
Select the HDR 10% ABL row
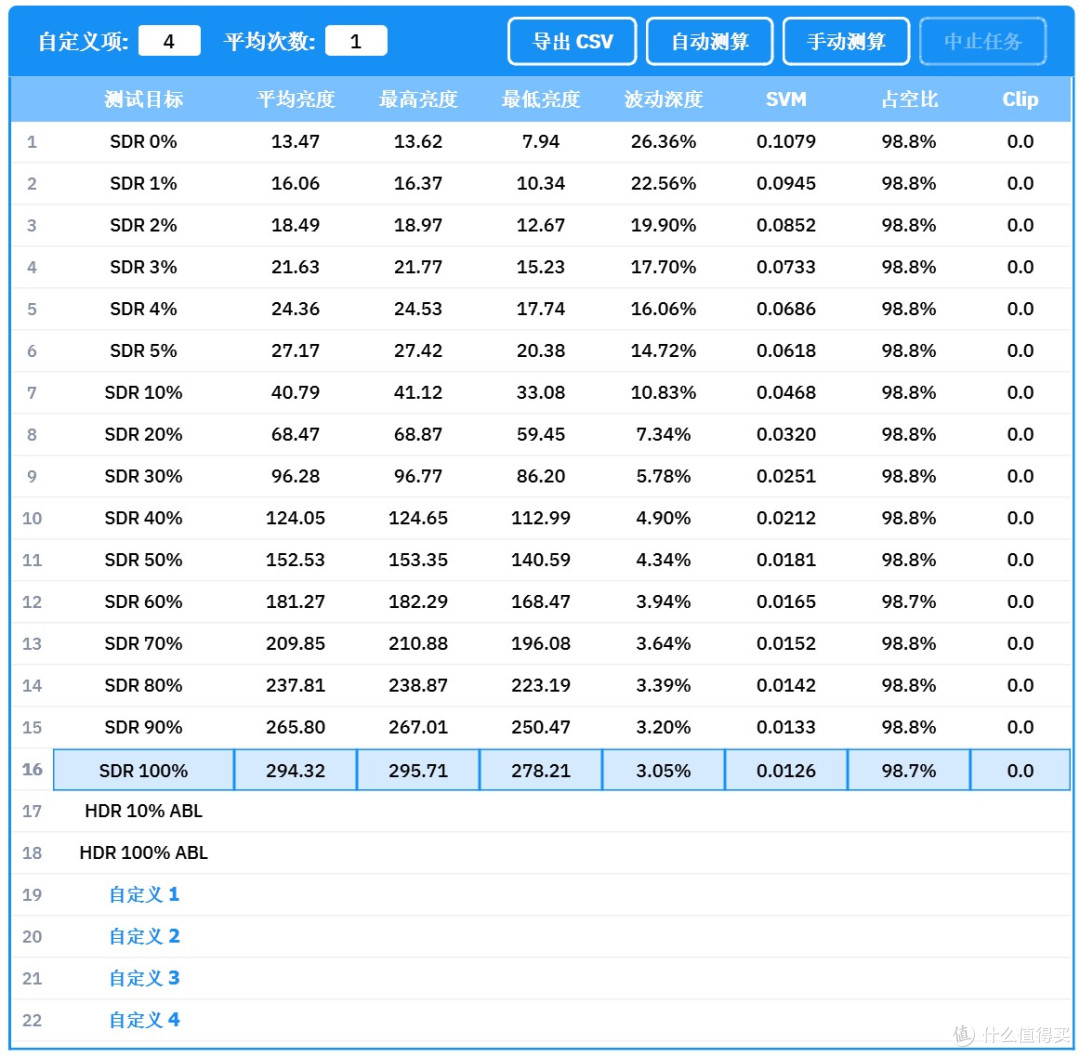click(143, 811)
